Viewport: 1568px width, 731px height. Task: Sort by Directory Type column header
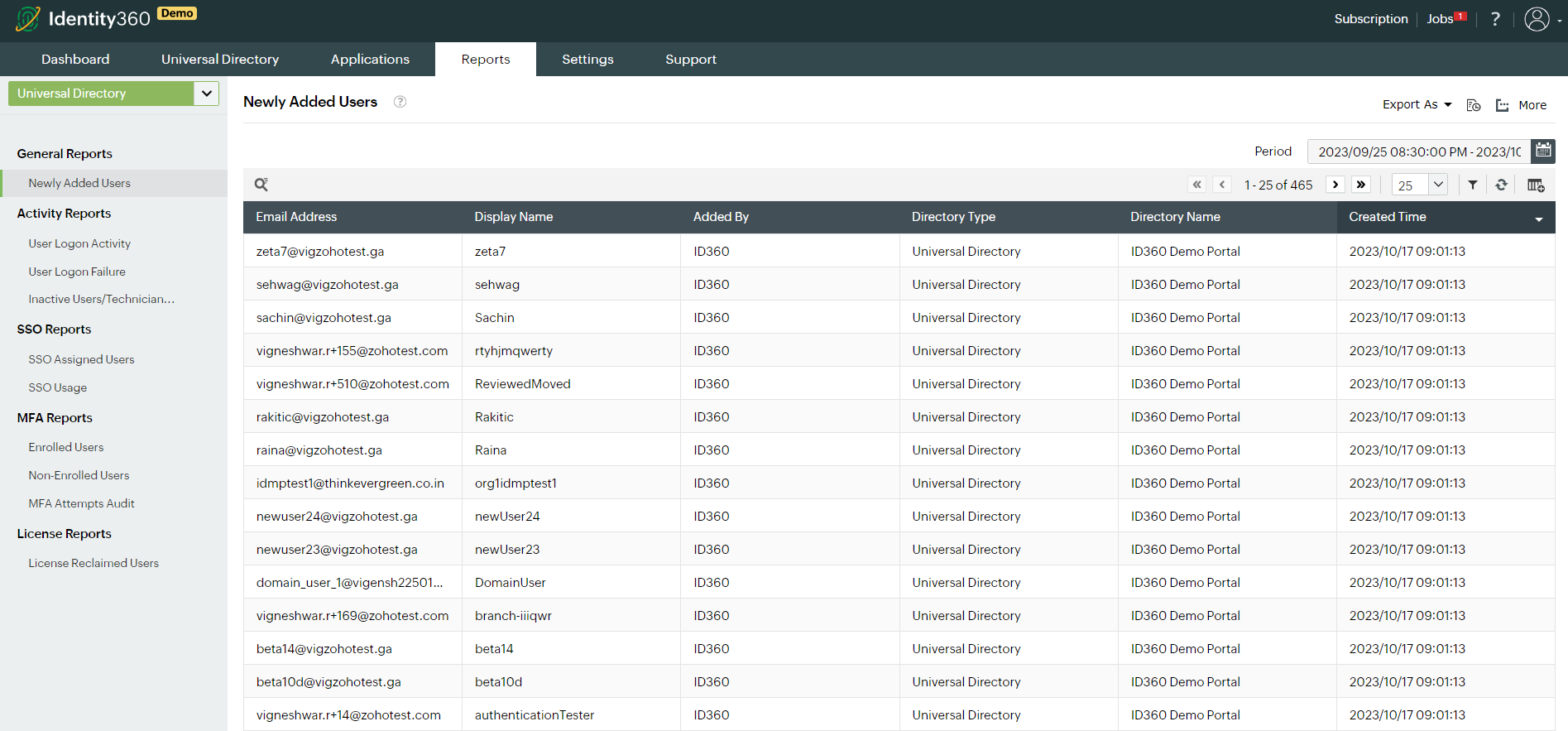point(953,217)
